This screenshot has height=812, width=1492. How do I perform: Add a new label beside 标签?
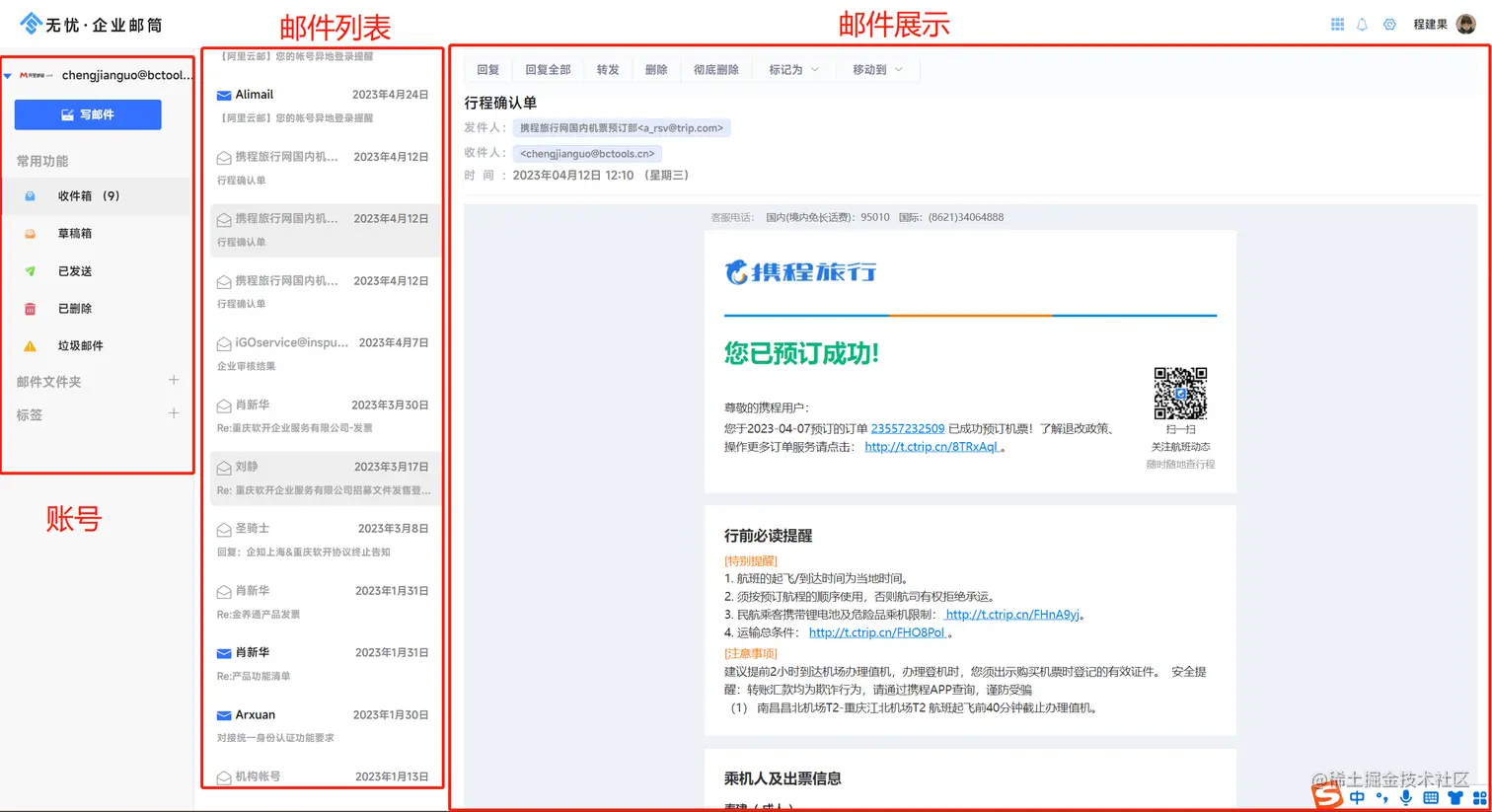point(174,413)
